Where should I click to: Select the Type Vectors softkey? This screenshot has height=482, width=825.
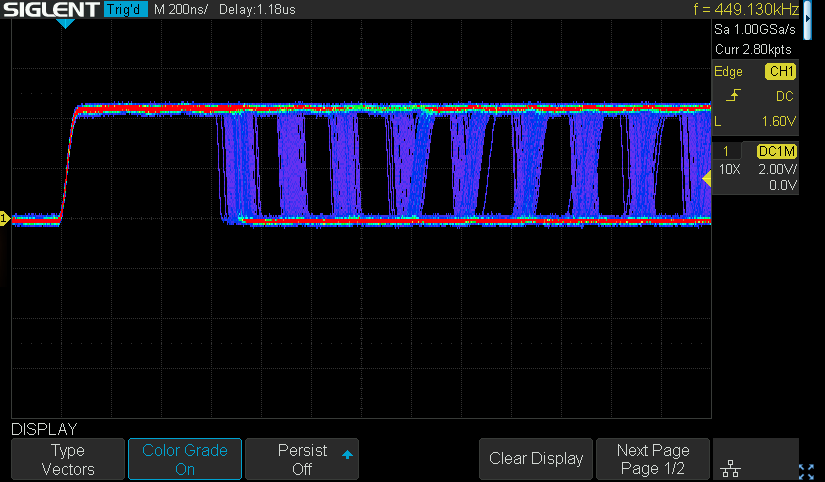pyautogui.click(x=68, y=459)
